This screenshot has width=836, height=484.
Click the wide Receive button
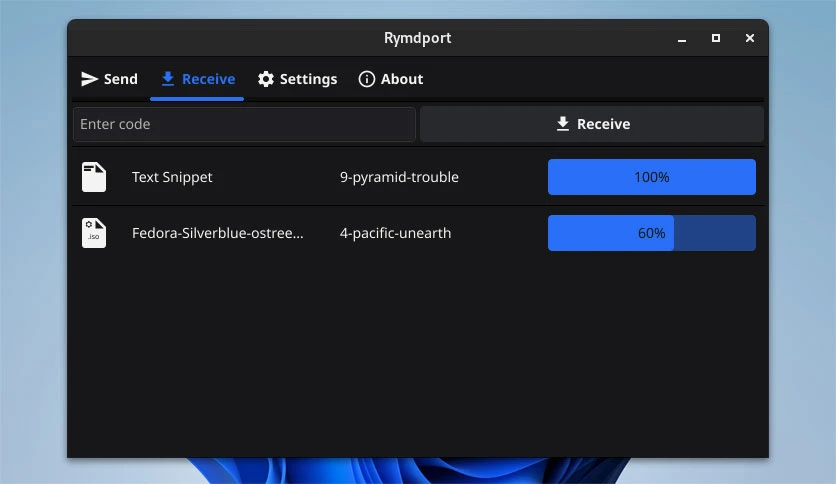592,124
